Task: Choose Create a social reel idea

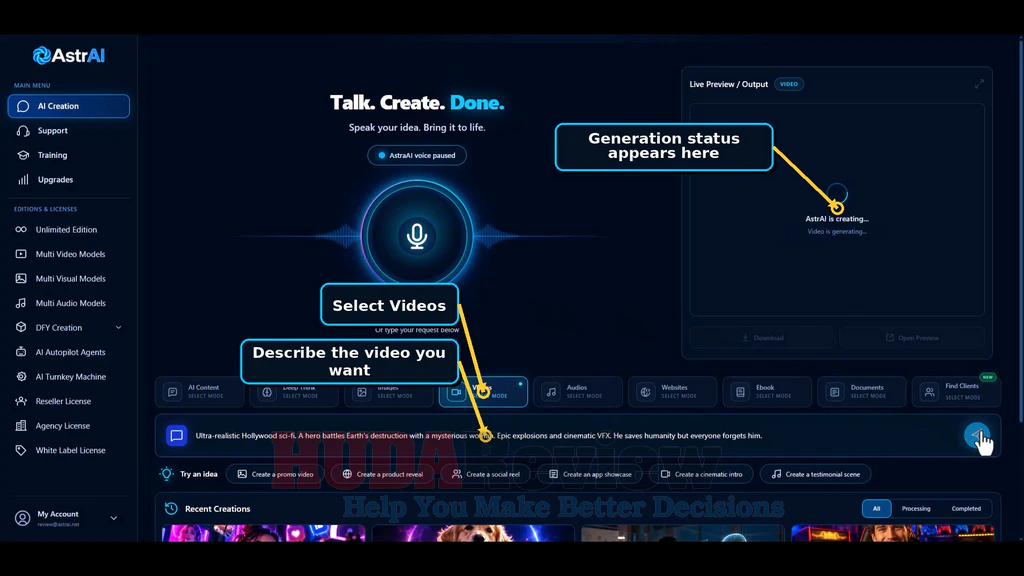Action: 486,474
